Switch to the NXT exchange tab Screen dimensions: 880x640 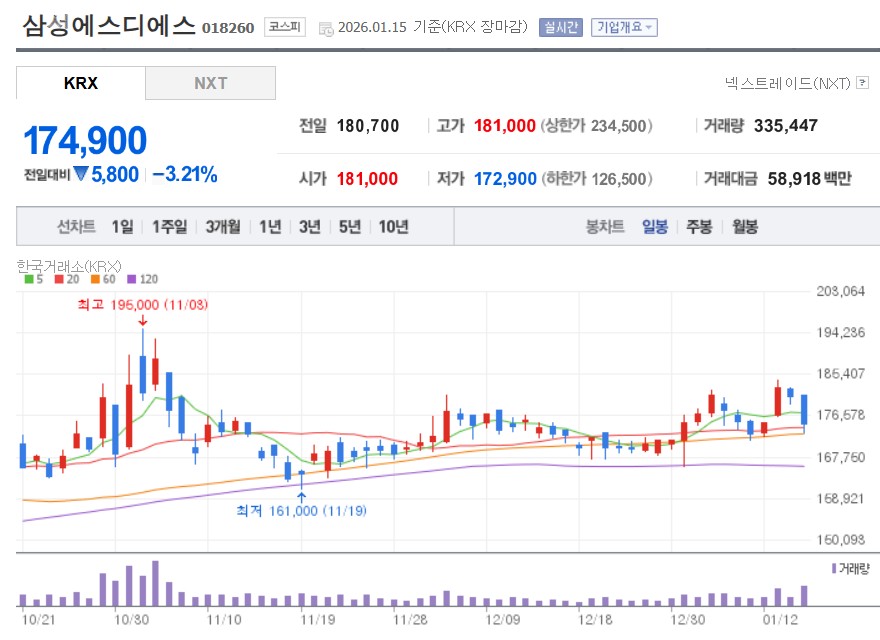(211, 83)
